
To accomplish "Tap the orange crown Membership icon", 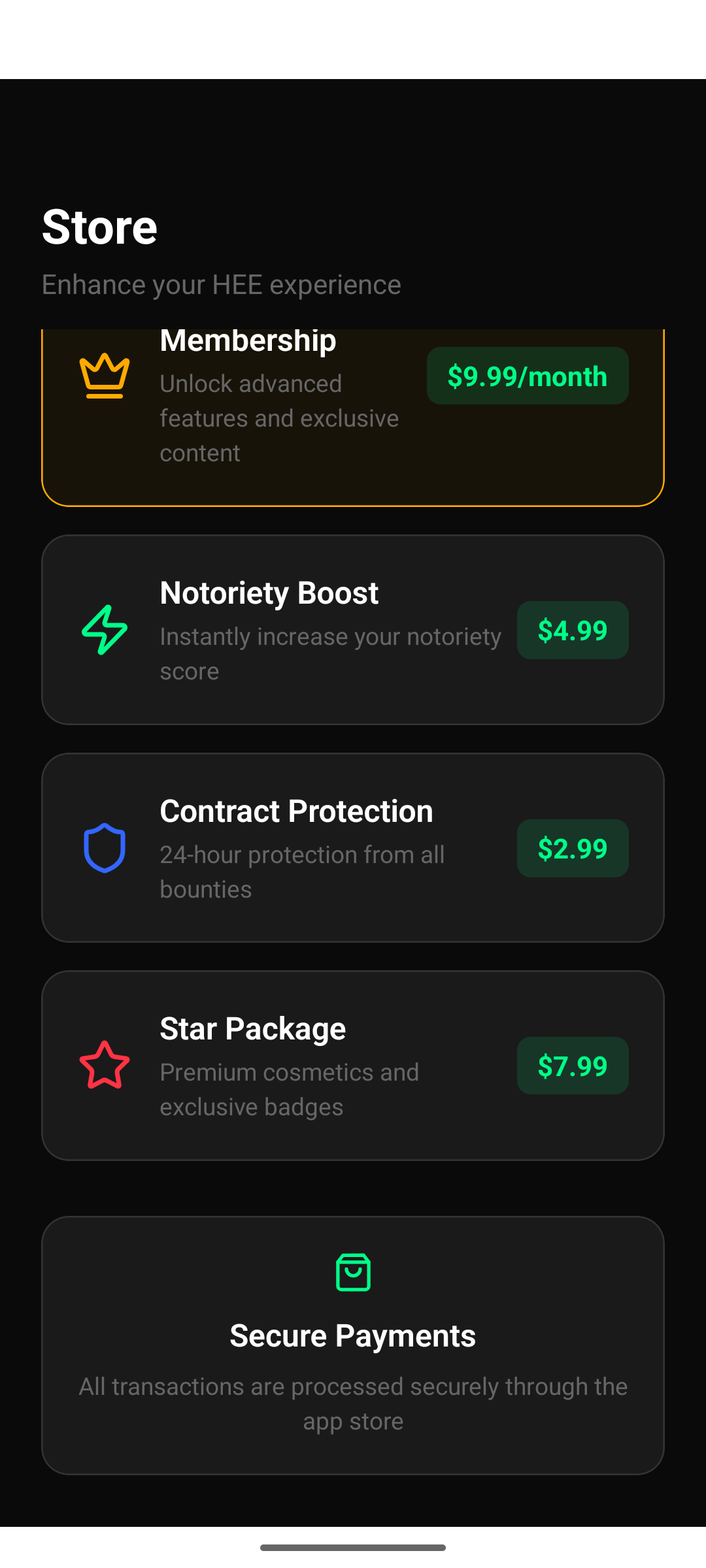I will (x=105, y=376).
